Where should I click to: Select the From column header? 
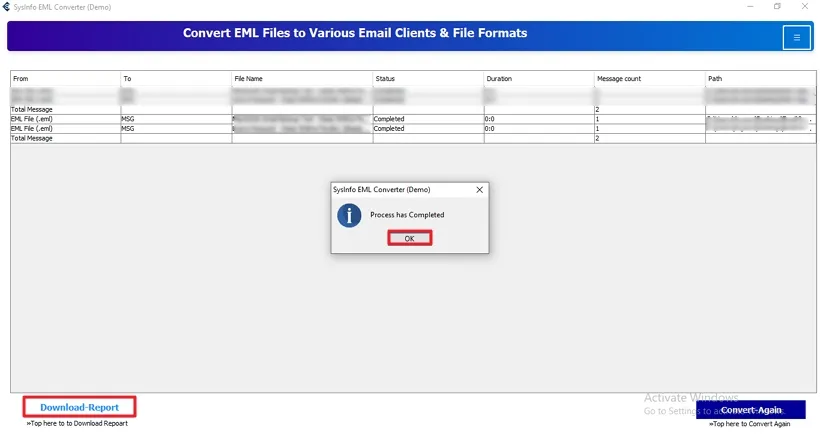pyautogui.click(x=65, y=78)
